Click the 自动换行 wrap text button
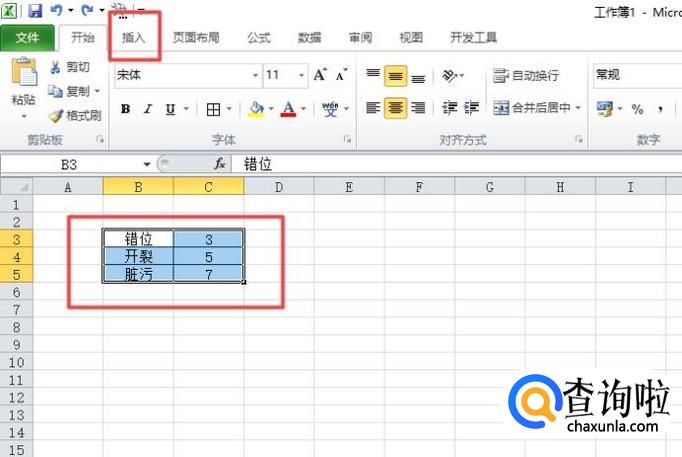This screenshot has height=457, width=682. point(527,76)
